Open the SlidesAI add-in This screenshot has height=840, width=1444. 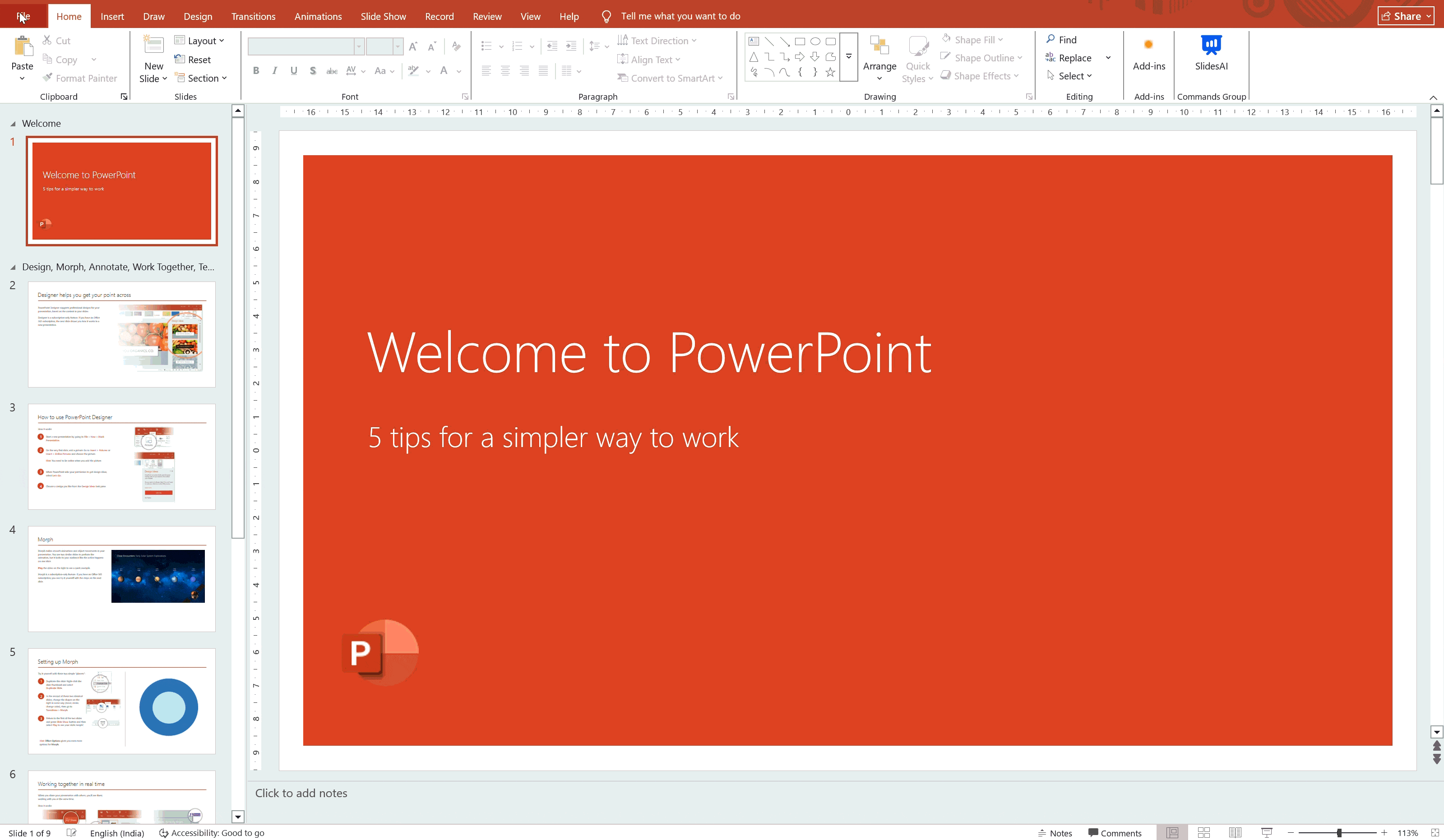(1211, 52)
